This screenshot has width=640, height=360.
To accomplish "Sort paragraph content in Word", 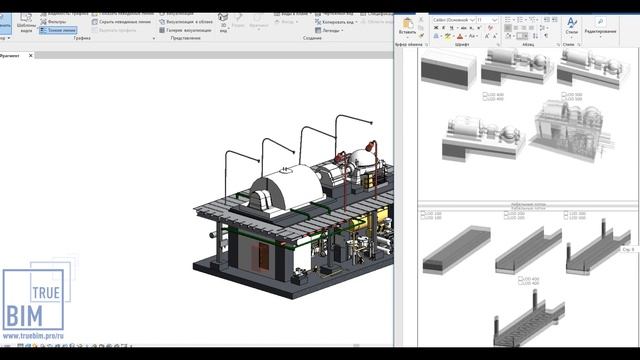I will coord(535,36).
